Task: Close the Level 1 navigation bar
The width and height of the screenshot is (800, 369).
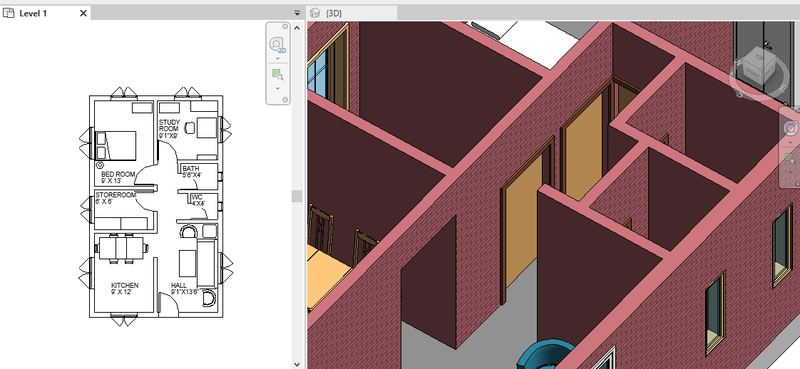Action: click(285, 26)
